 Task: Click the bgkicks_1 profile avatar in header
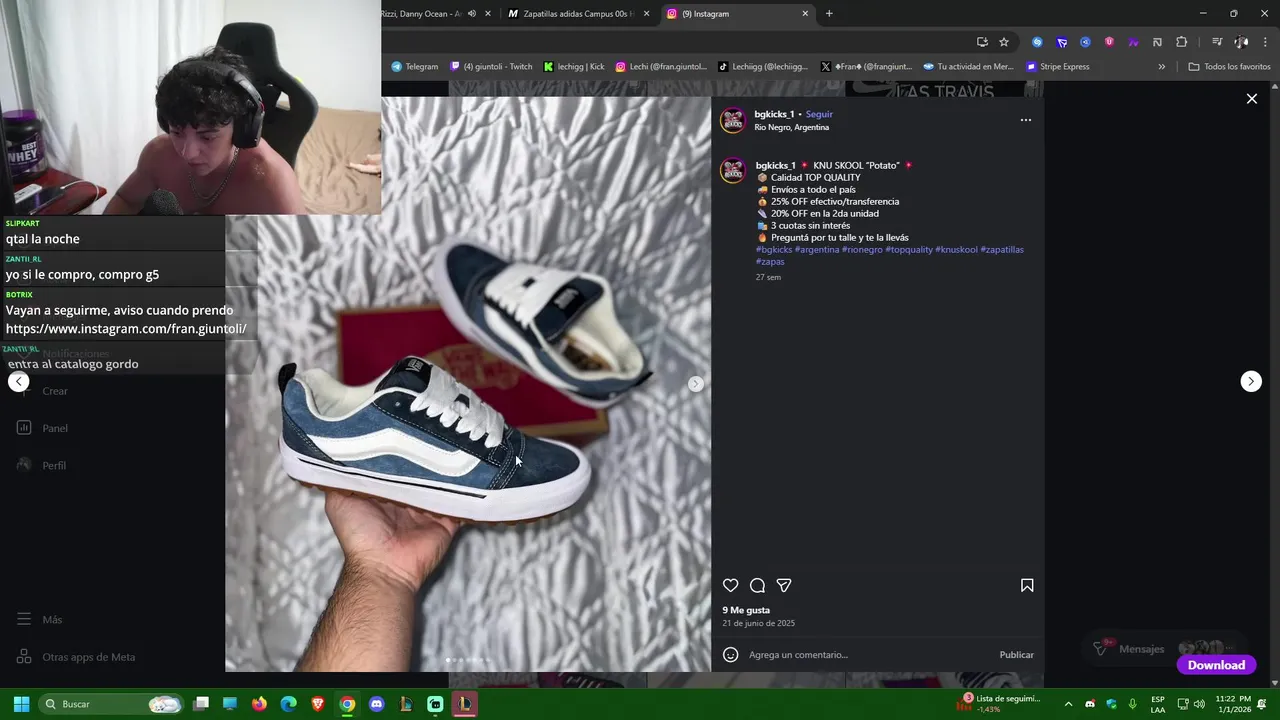pos(734,120)
